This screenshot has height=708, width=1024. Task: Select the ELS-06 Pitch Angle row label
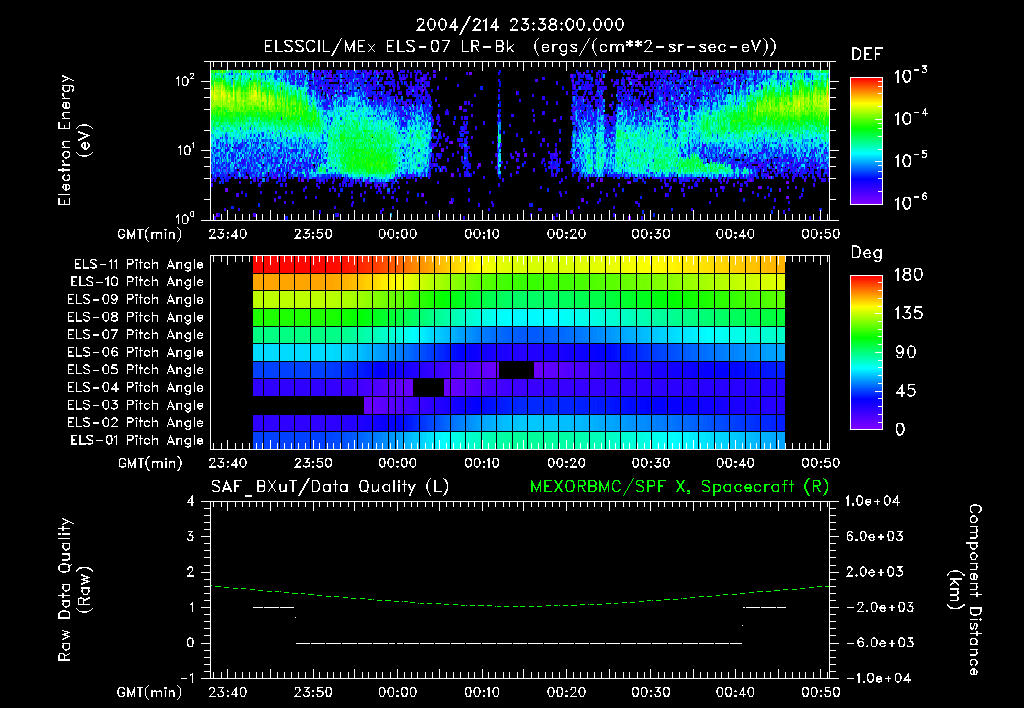(x=135, y=352)
